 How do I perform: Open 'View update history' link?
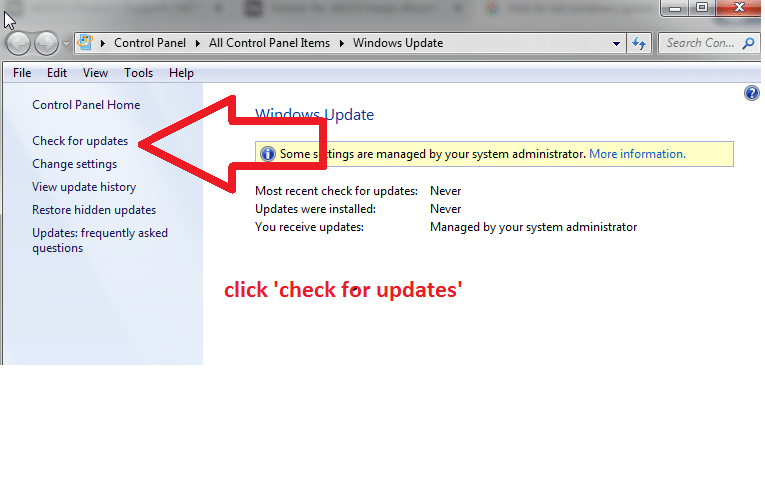84,187
